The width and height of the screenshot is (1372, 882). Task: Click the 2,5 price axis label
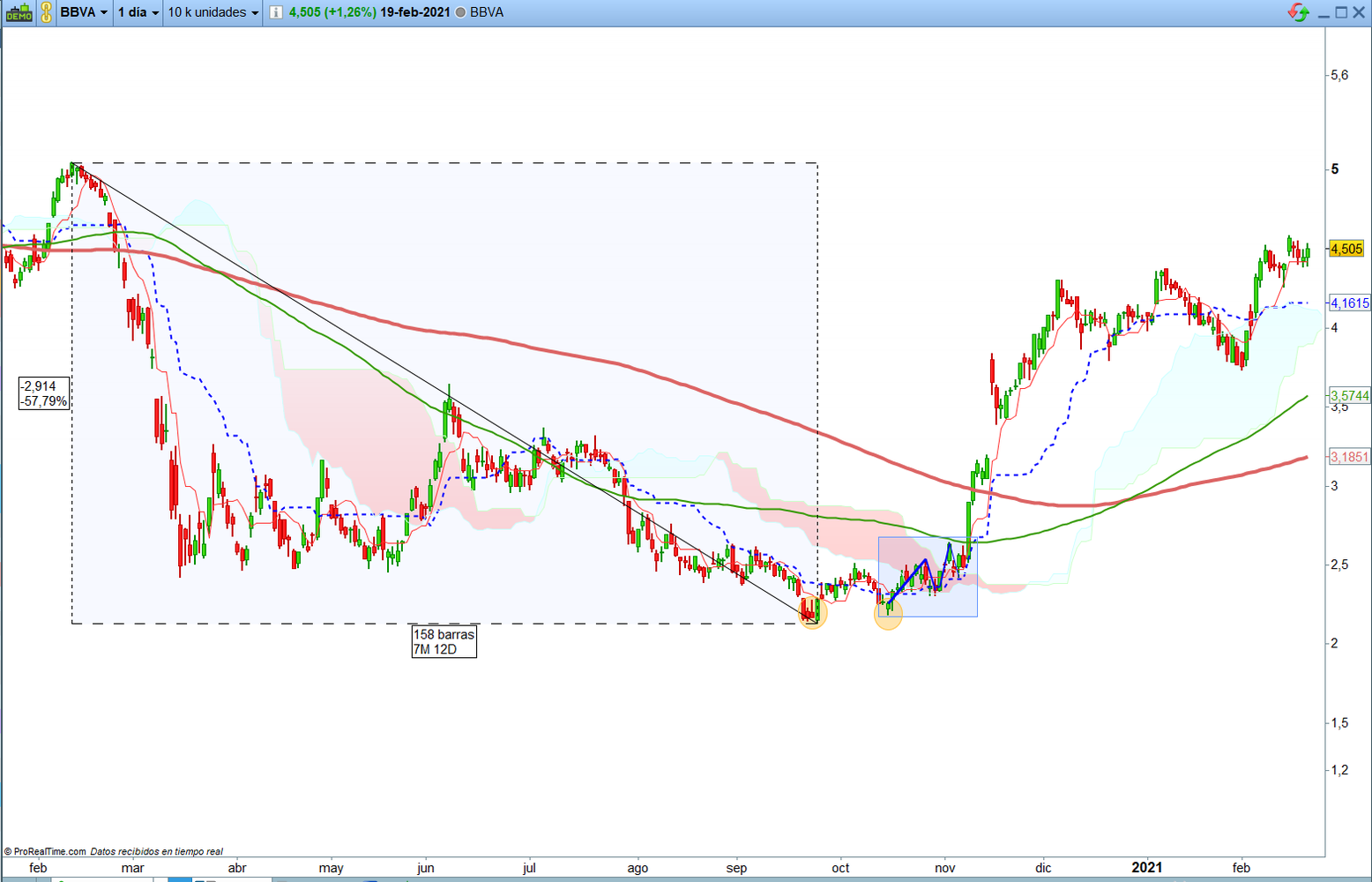pos(1339,564)
